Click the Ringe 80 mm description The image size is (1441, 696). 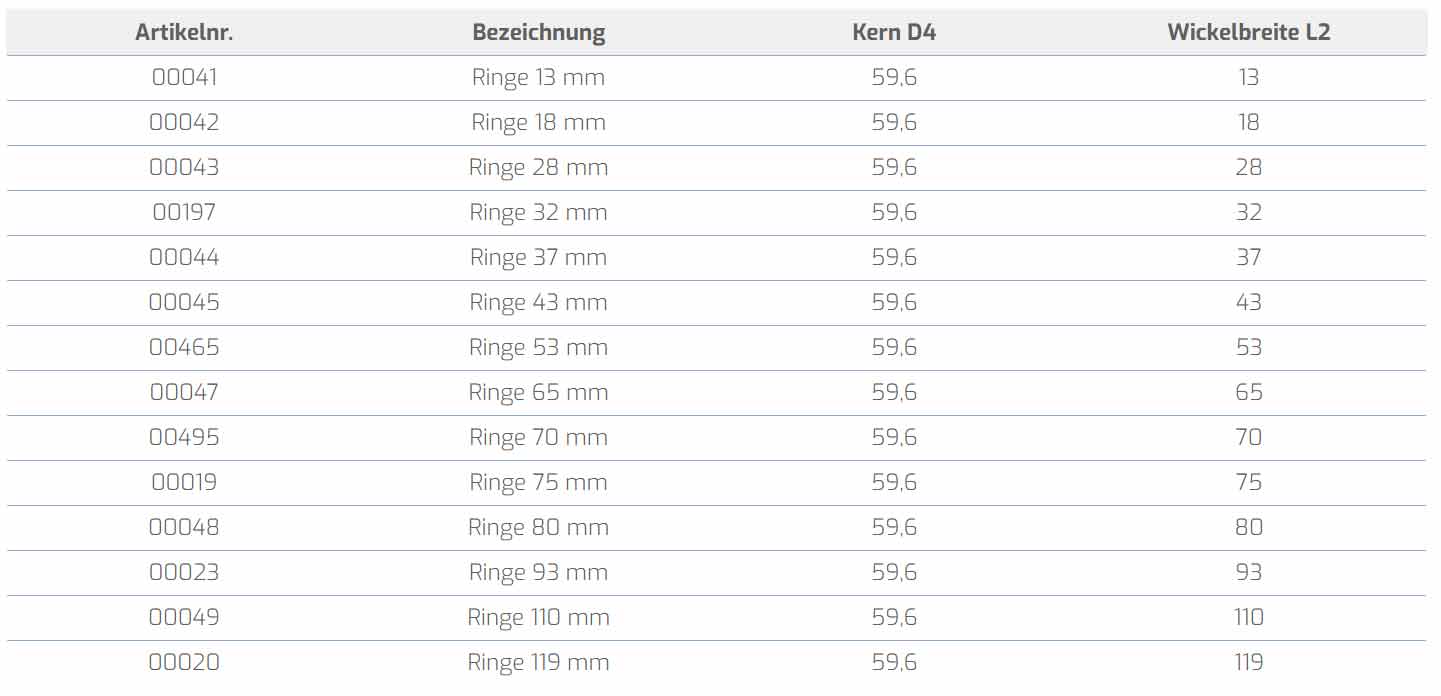coord(539,527)
